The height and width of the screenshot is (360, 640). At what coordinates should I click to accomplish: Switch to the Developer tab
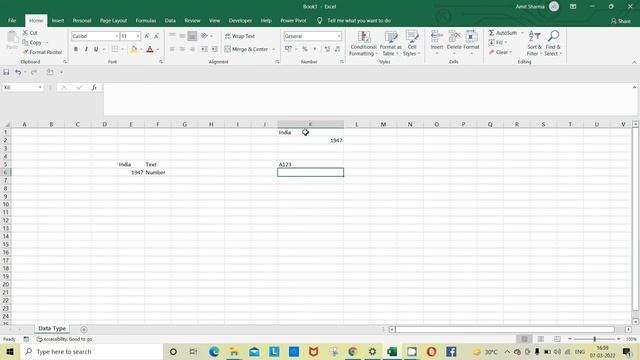[x=240, y=20]
